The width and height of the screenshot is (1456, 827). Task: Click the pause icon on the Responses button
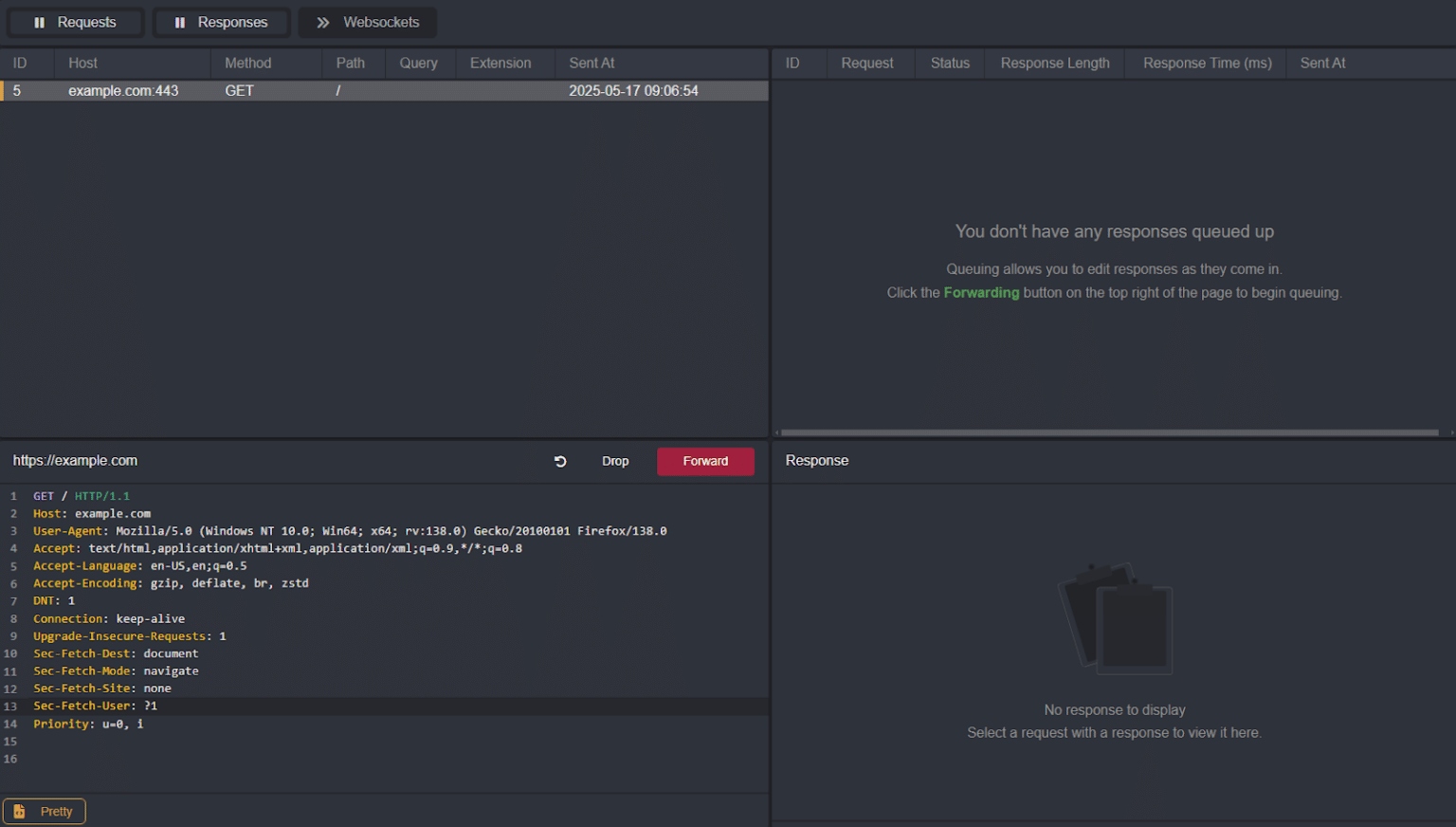click(180, 22)
